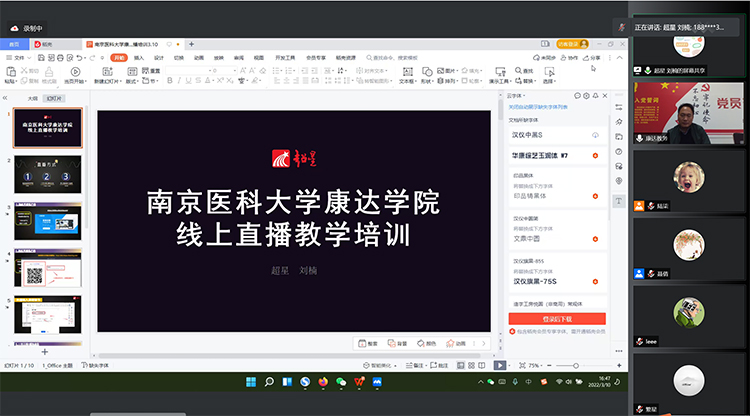Viewport: 750px width, 416px height.
Task: Click the blue link at top of cloud font panel
Action: pyautogui.click(x=538, y=107)
